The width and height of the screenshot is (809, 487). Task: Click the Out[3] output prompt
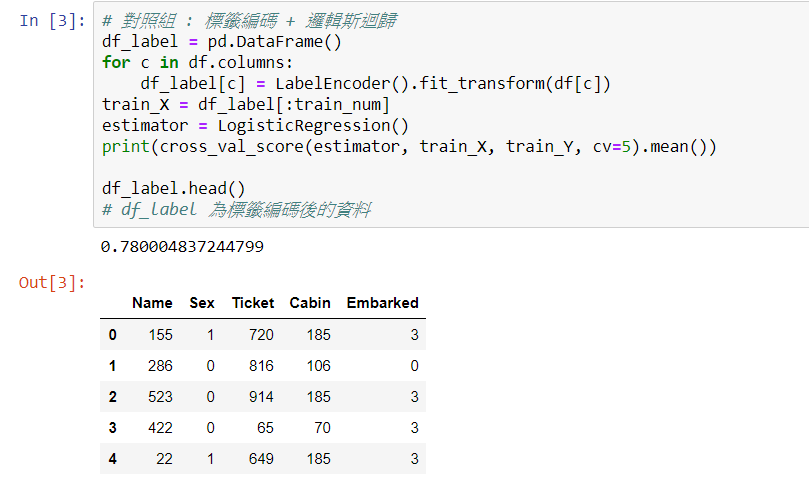coord(52,283)
